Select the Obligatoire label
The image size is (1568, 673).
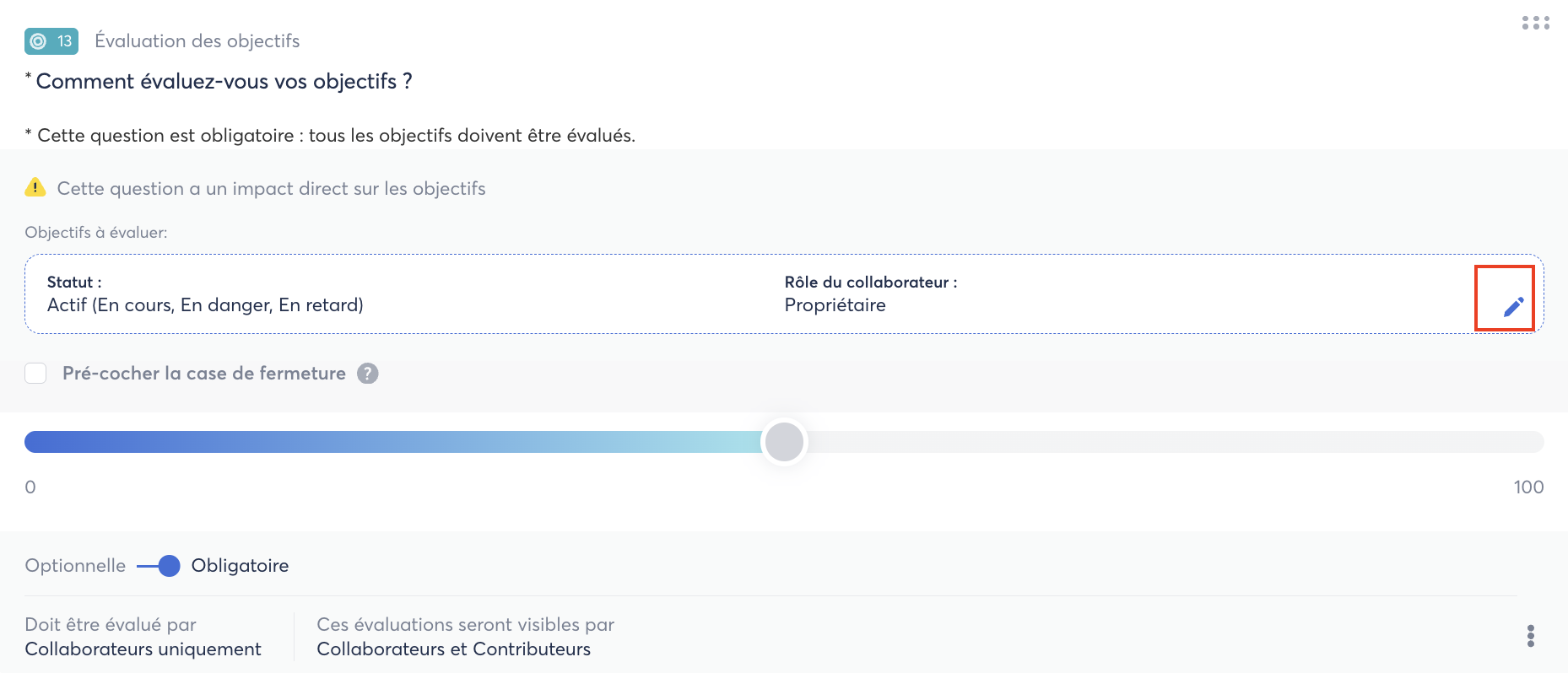pos(240,566)
